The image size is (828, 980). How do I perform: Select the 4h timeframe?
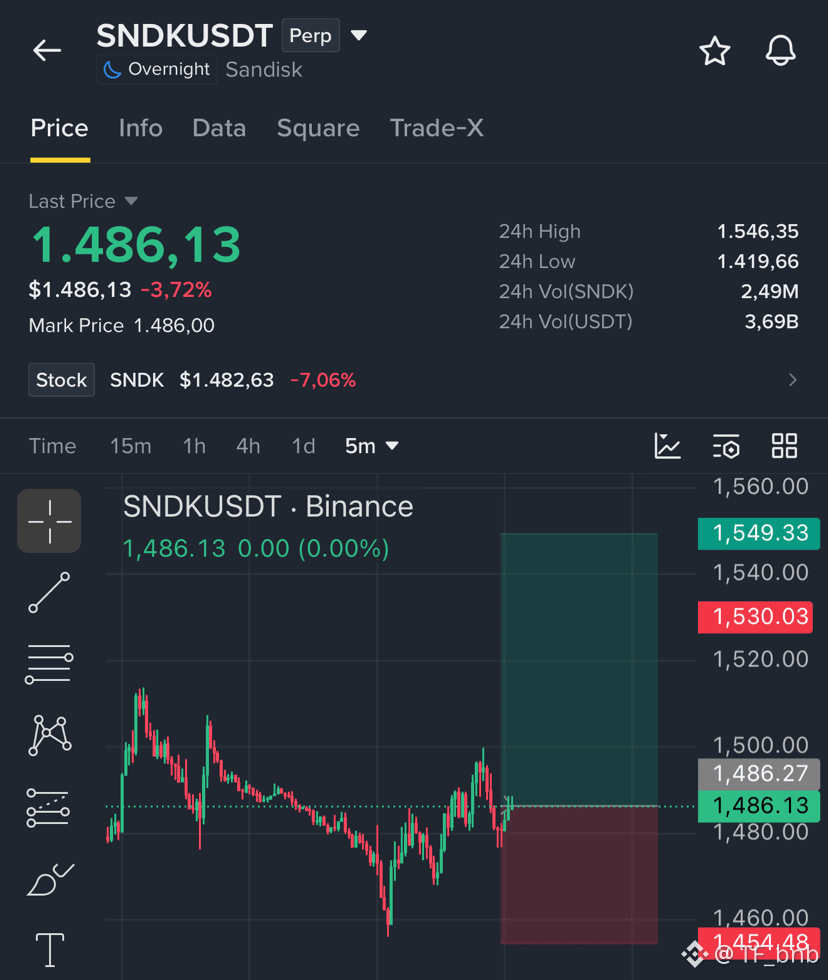click(248, 446)
